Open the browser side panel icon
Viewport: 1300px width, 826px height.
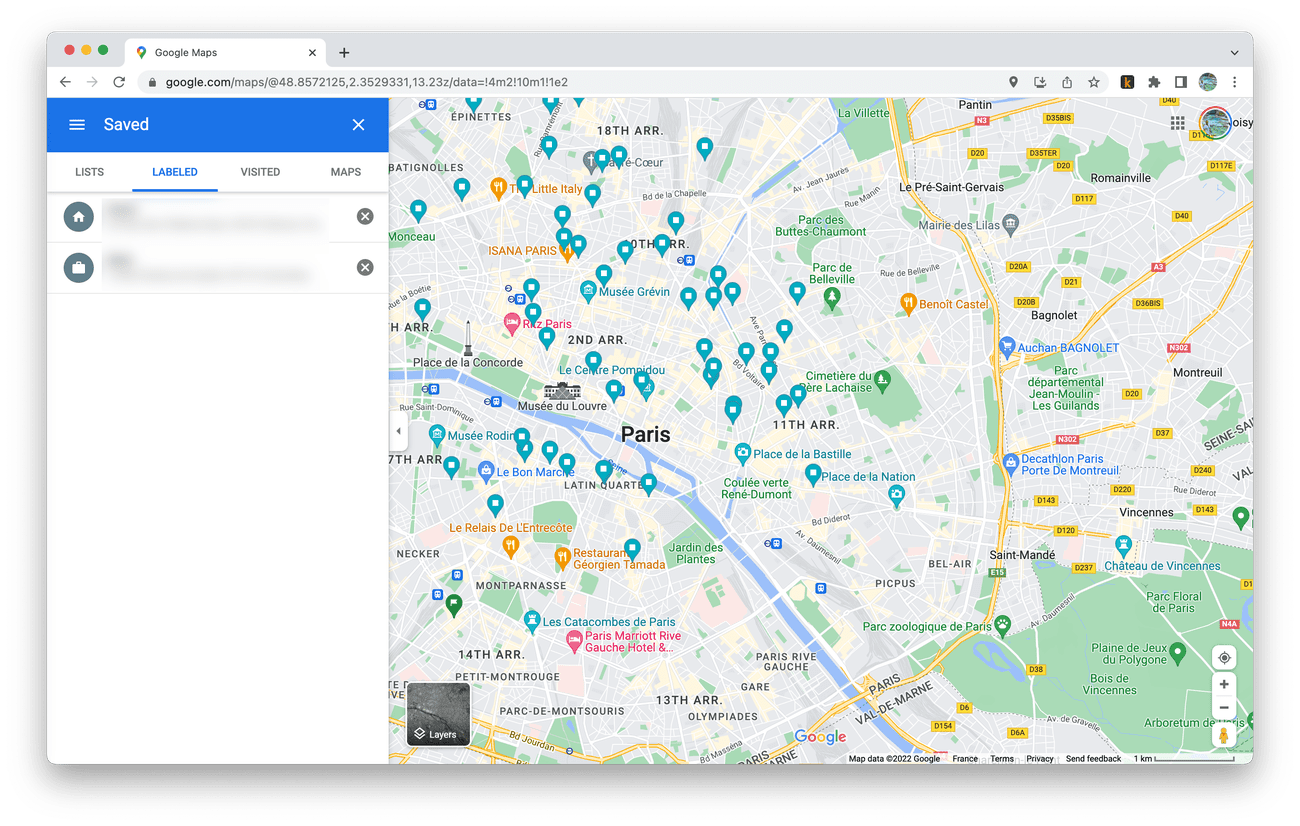click(1183, 81)
